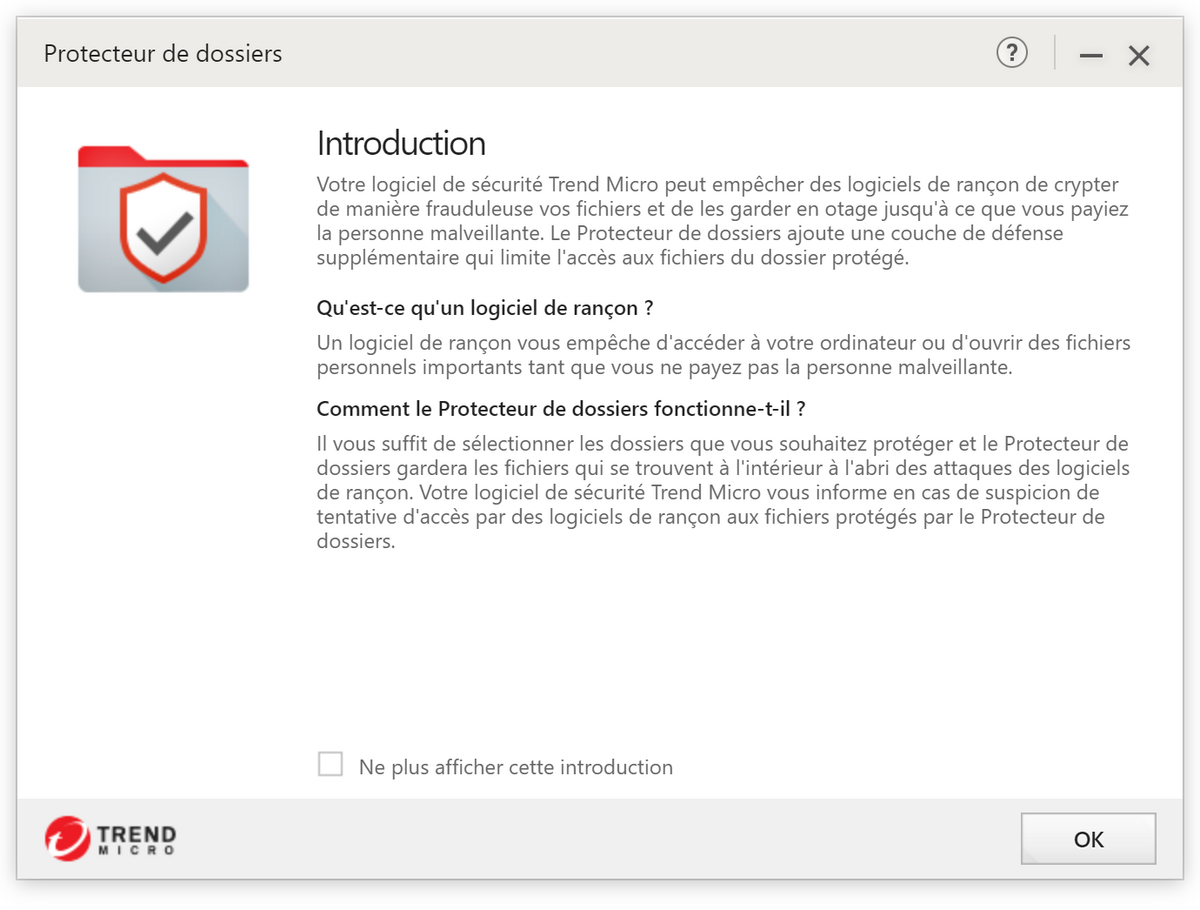Confirm with the OK button
Image resolution: width=1200 pixels, height=910 pixels.
[1088, 839]
